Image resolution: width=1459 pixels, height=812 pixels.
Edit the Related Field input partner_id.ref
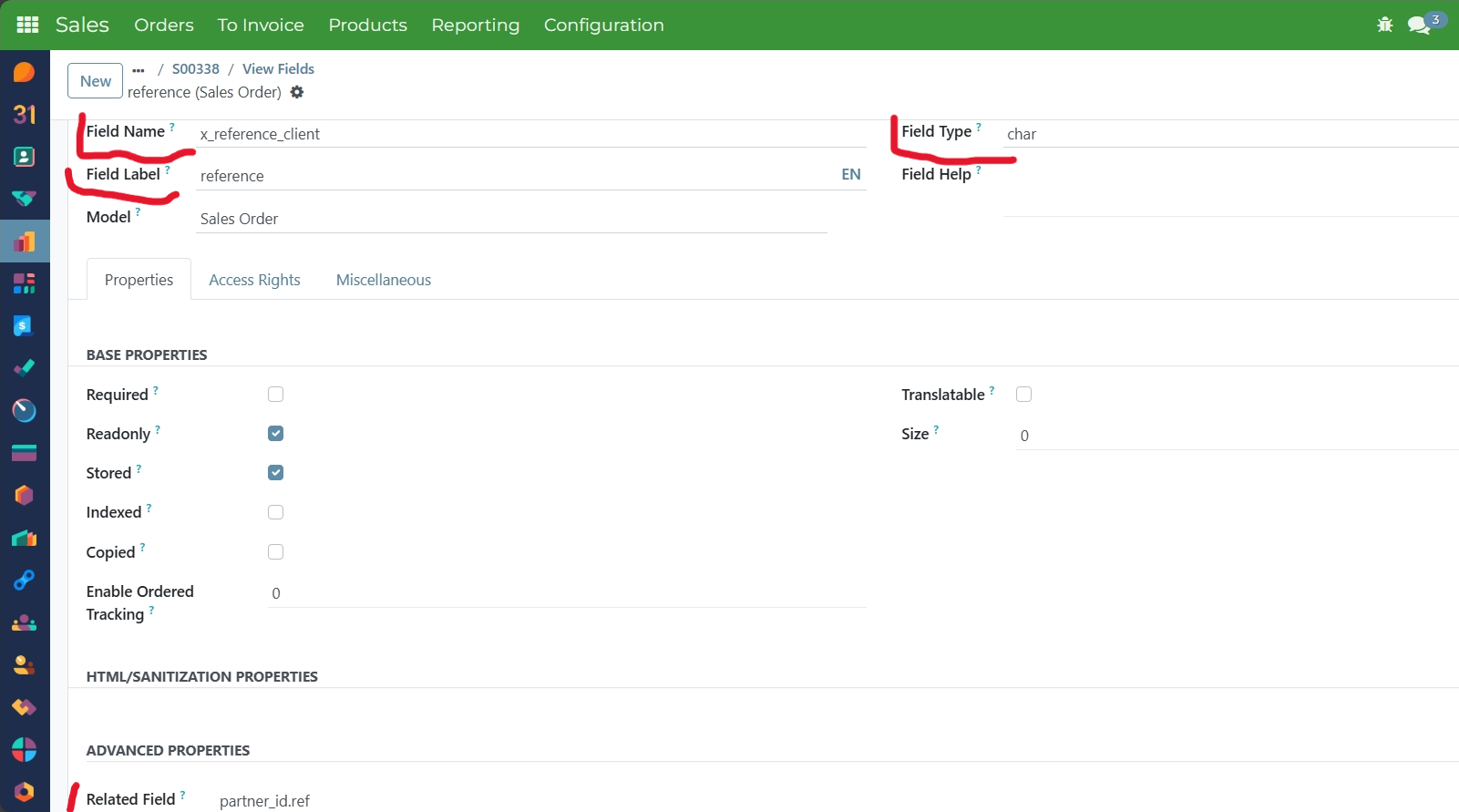(543, 801)
